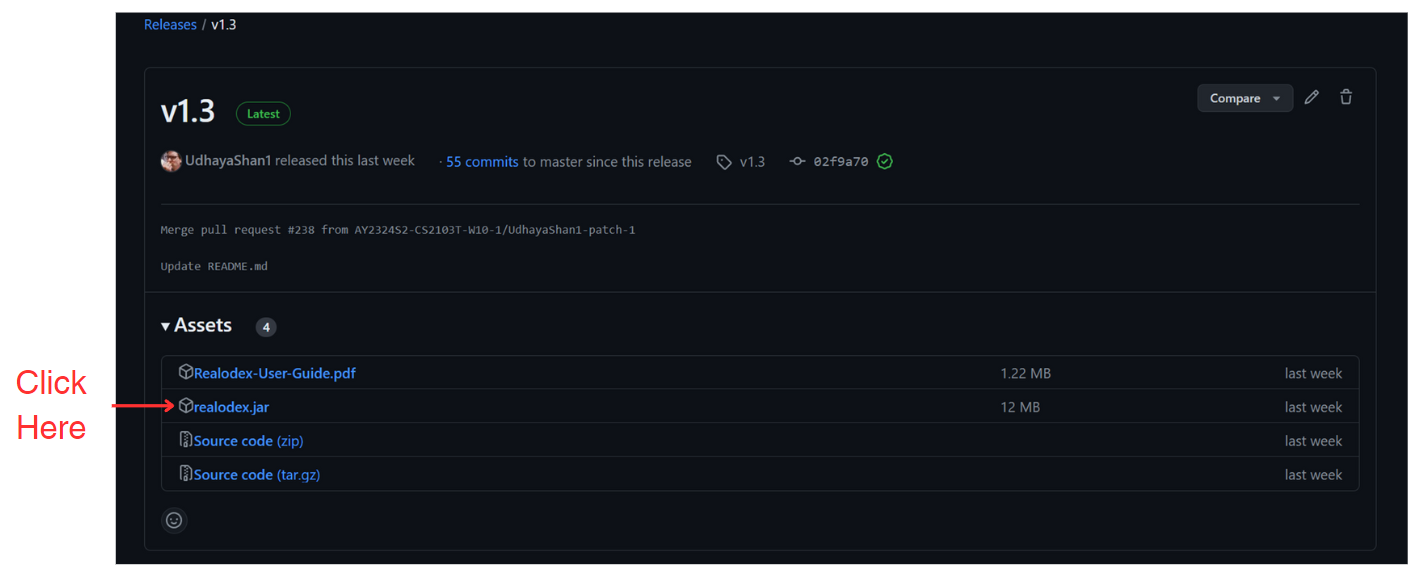Viewport: 1422px width, 582px height.
Task: Click the package icon beside realodex.jar
Action: pyautogui.click(x=186, y=406)
